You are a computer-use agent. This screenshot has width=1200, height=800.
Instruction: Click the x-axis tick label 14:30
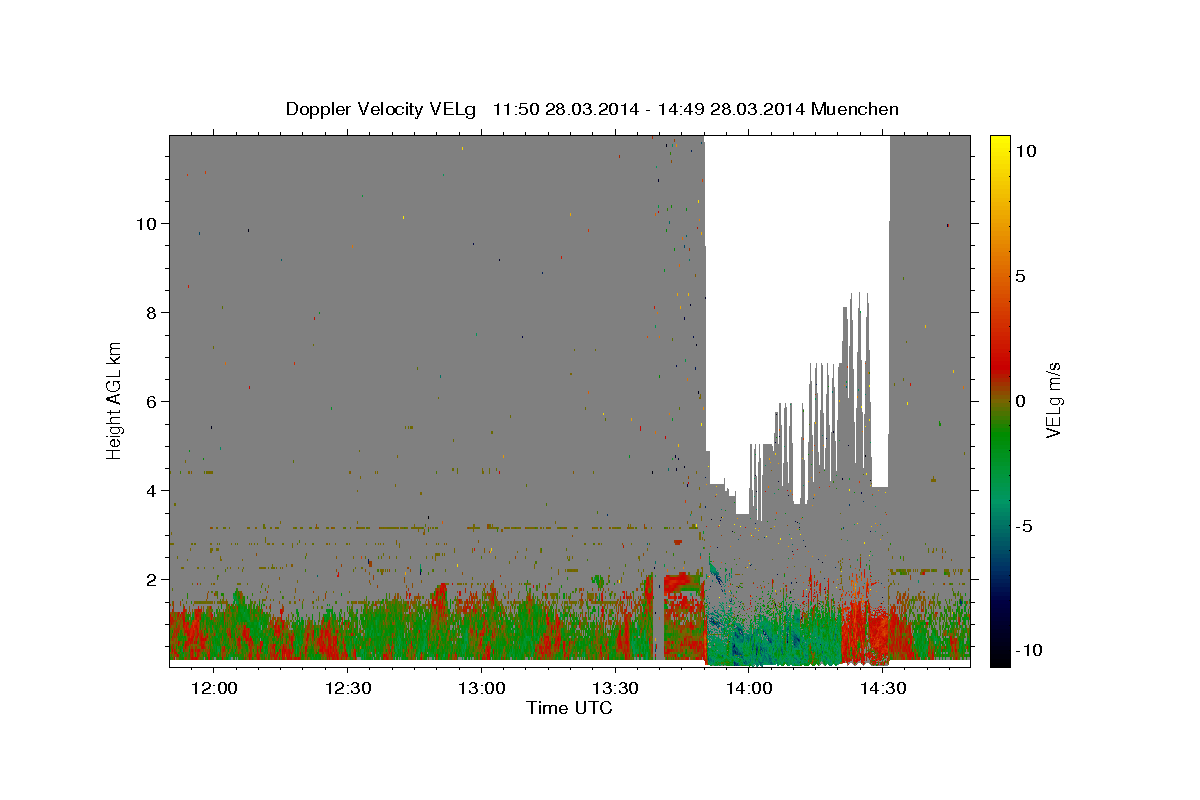881,689
